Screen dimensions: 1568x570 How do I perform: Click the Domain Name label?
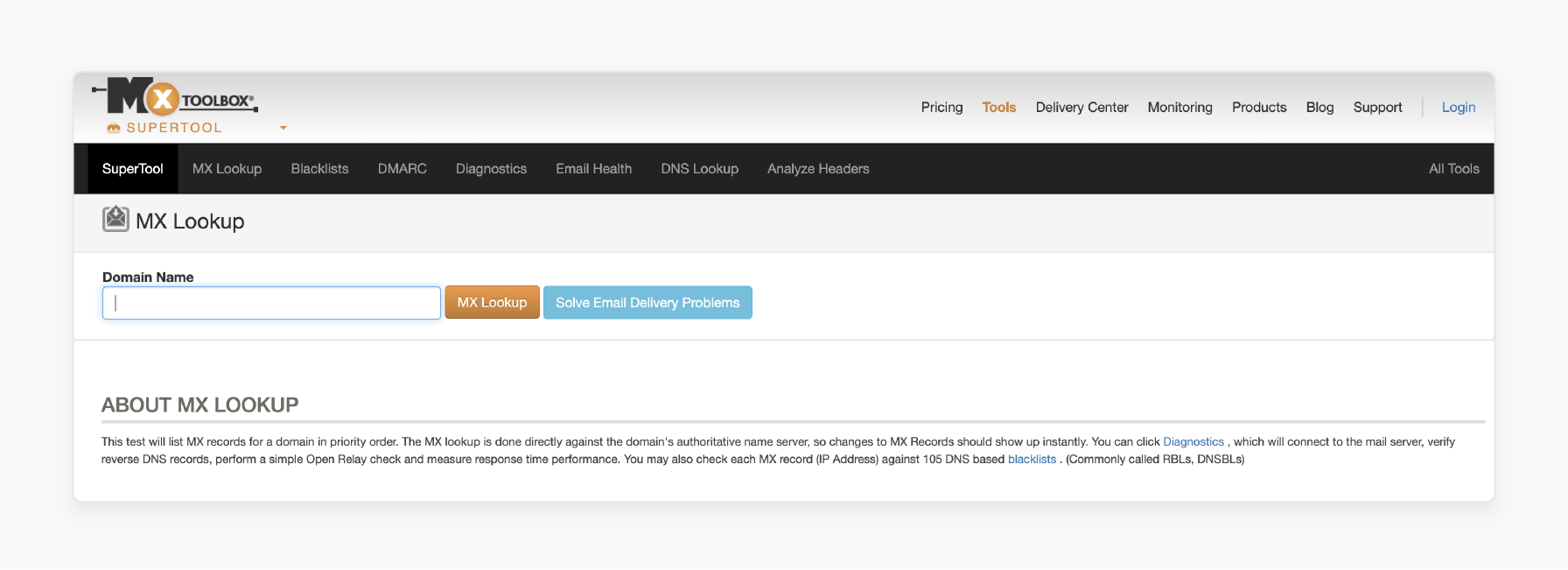pos(148,278)
